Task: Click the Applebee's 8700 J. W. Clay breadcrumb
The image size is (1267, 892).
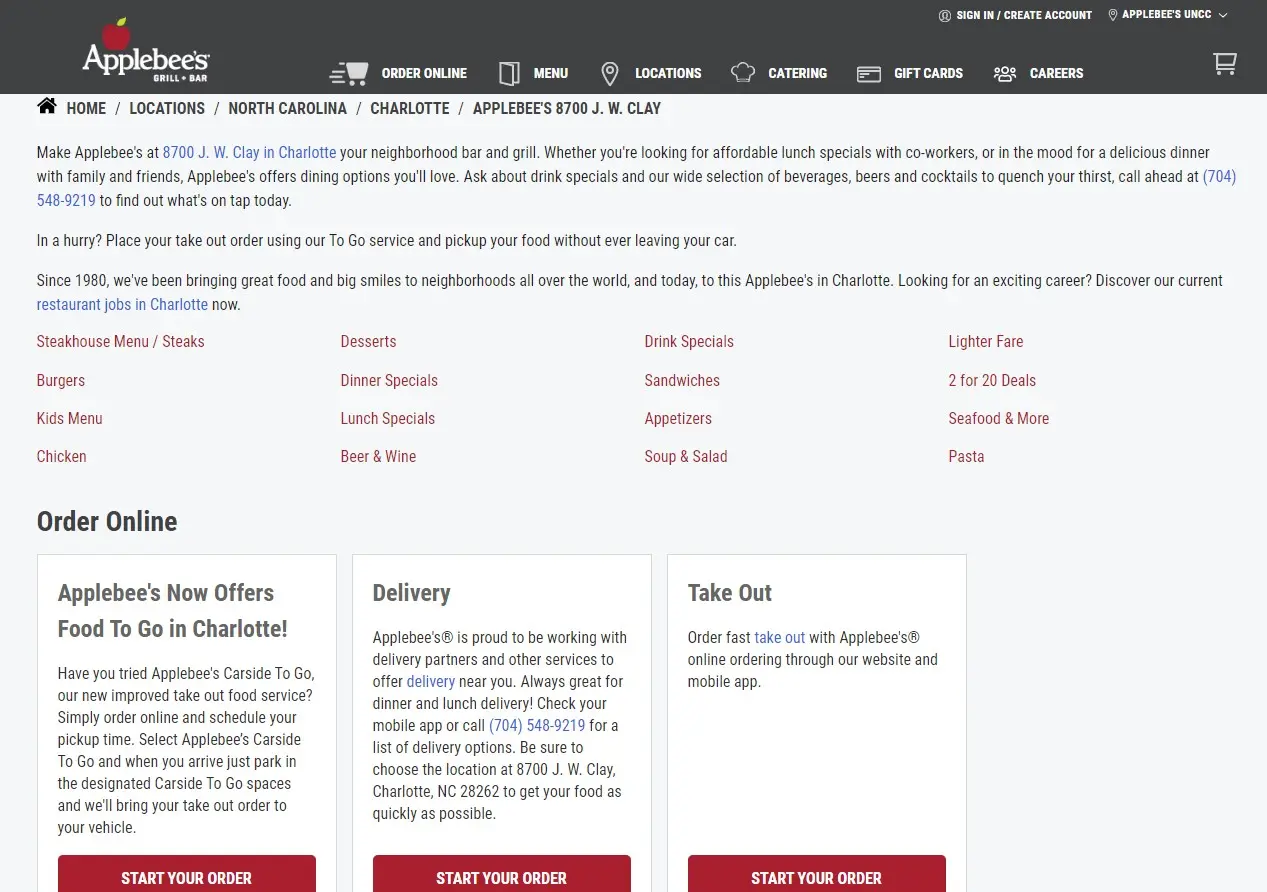Action: click(x=567, y=108)
